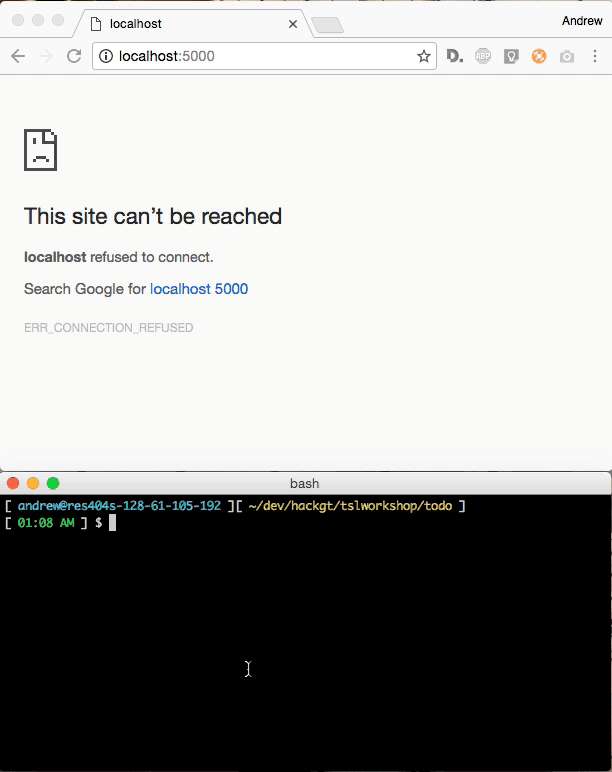612x772 pixels.
Task: Open the camera screenshot extension
Action: pyautogui.click(x=567, y=56)
